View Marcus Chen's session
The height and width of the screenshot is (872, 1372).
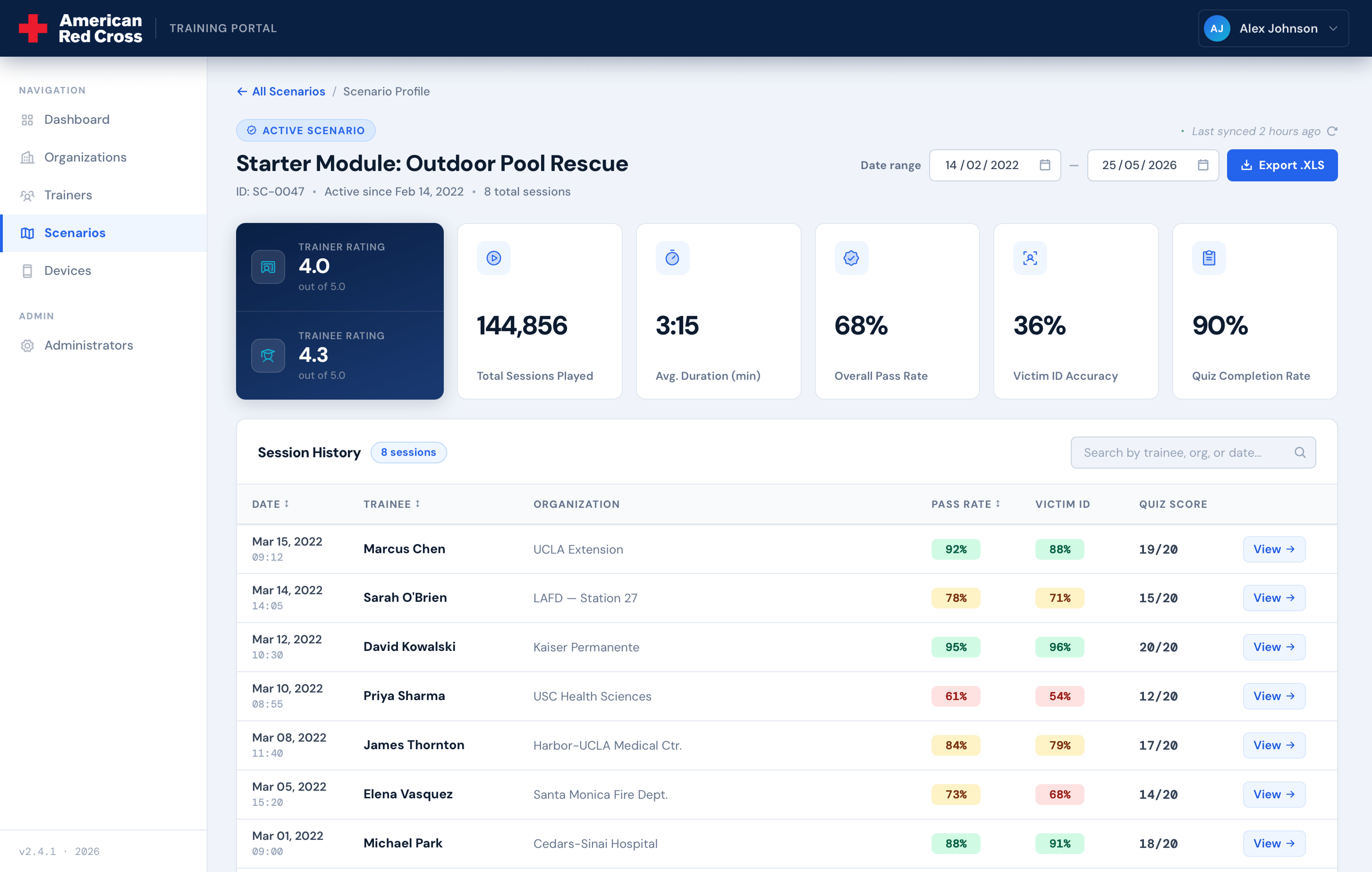1274,549
